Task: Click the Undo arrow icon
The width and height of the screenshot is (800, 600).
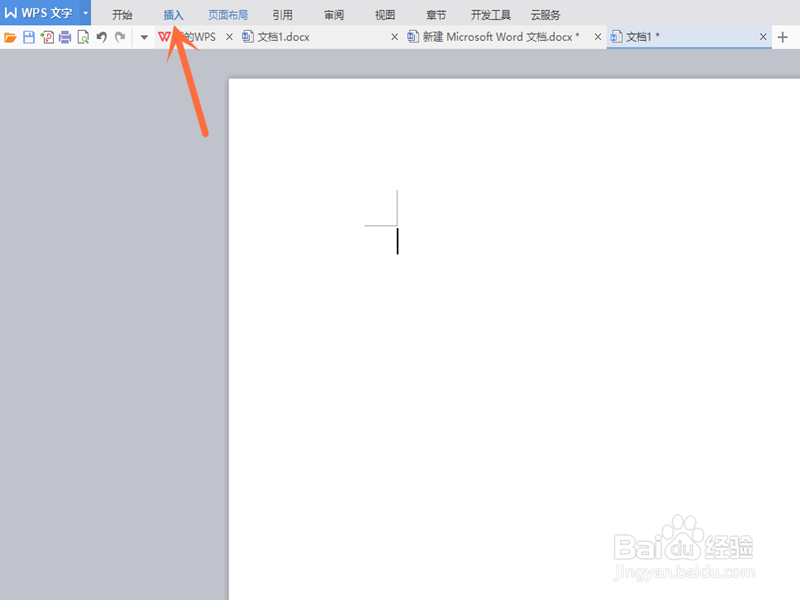Action: (x=102, y=37)
